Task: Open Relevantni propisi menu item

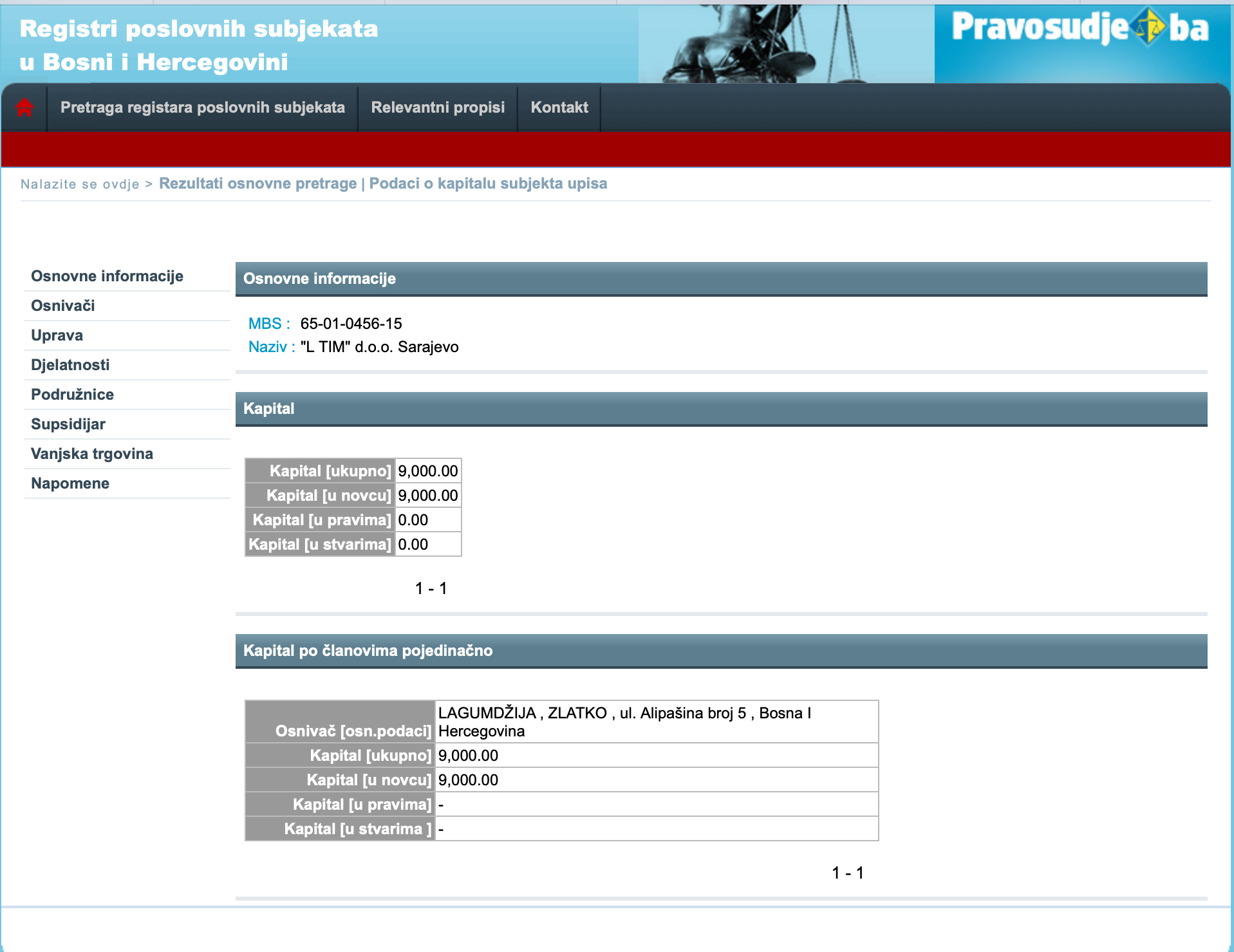Action: (438, 107)
